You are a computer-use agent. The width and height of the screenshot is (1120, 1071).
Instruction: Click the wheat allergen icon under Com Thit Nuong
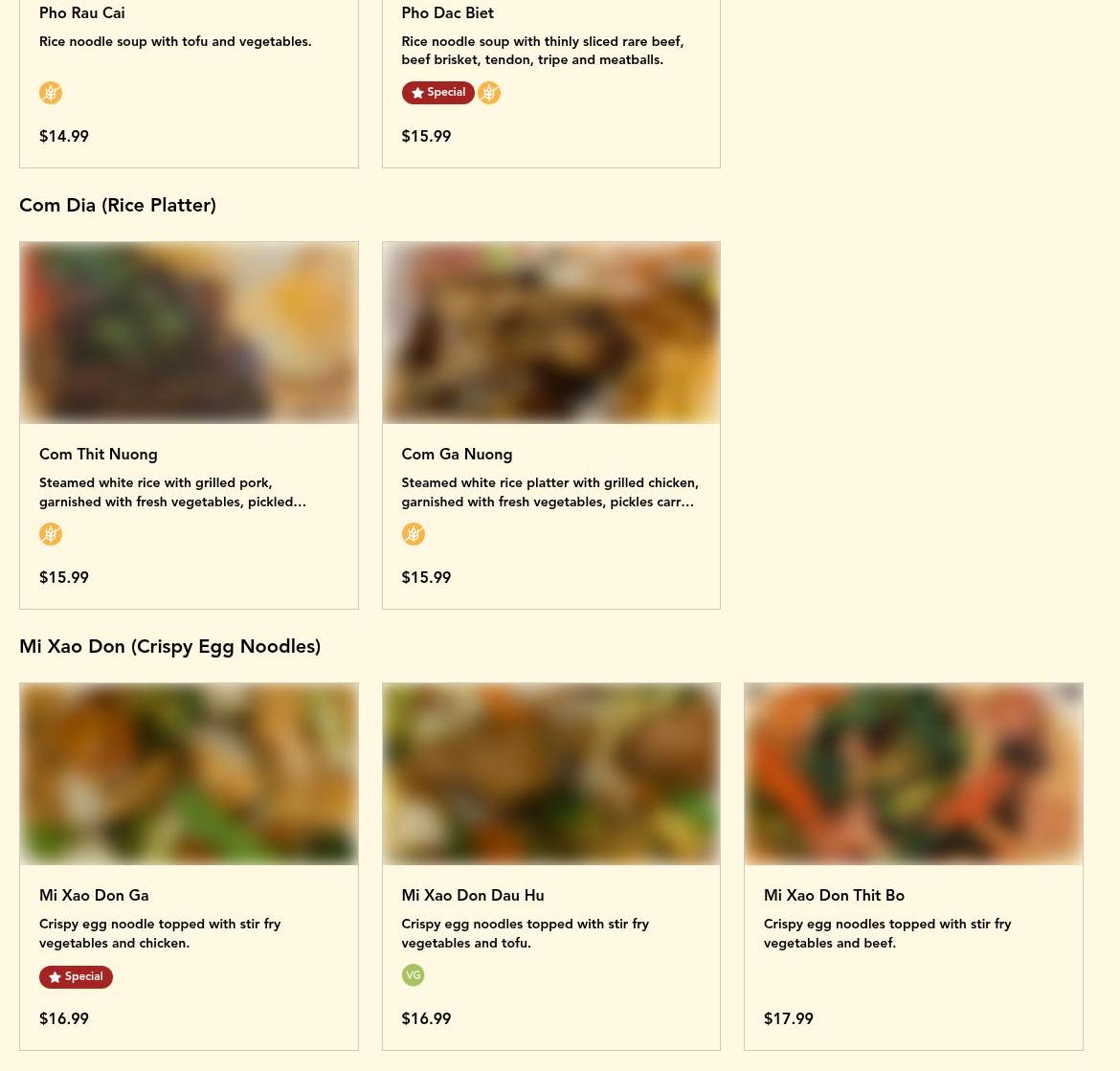51,534
